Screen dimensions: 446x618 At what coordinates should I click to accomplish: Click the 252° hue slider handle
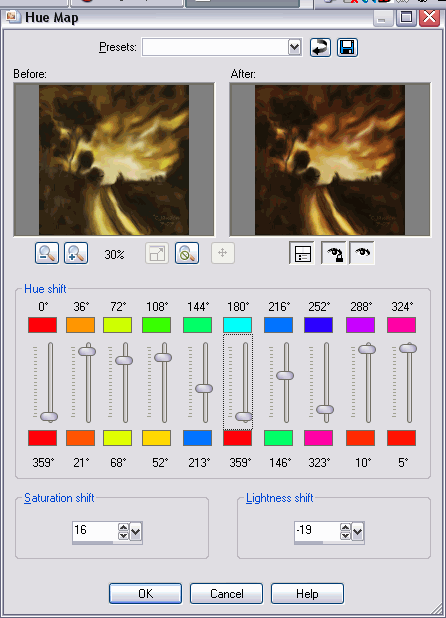click(325, 409)
